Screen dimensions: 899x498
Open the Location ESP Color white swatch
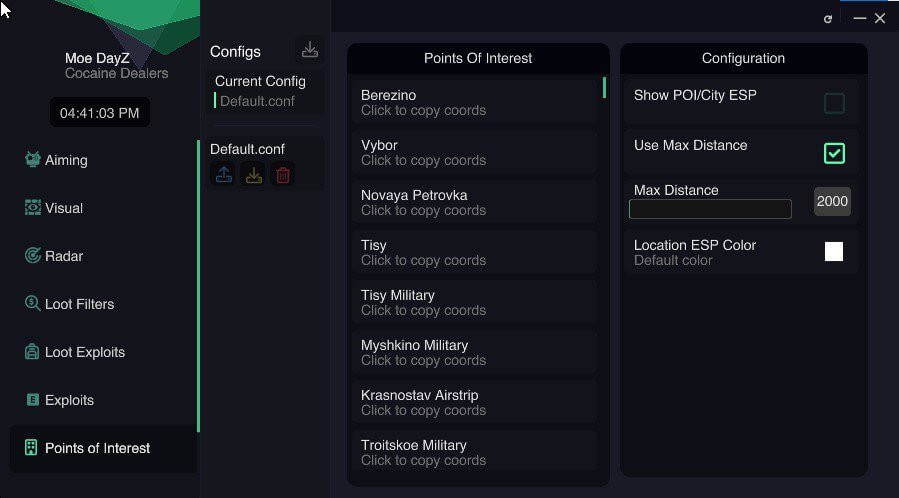(x=834, y=252)
